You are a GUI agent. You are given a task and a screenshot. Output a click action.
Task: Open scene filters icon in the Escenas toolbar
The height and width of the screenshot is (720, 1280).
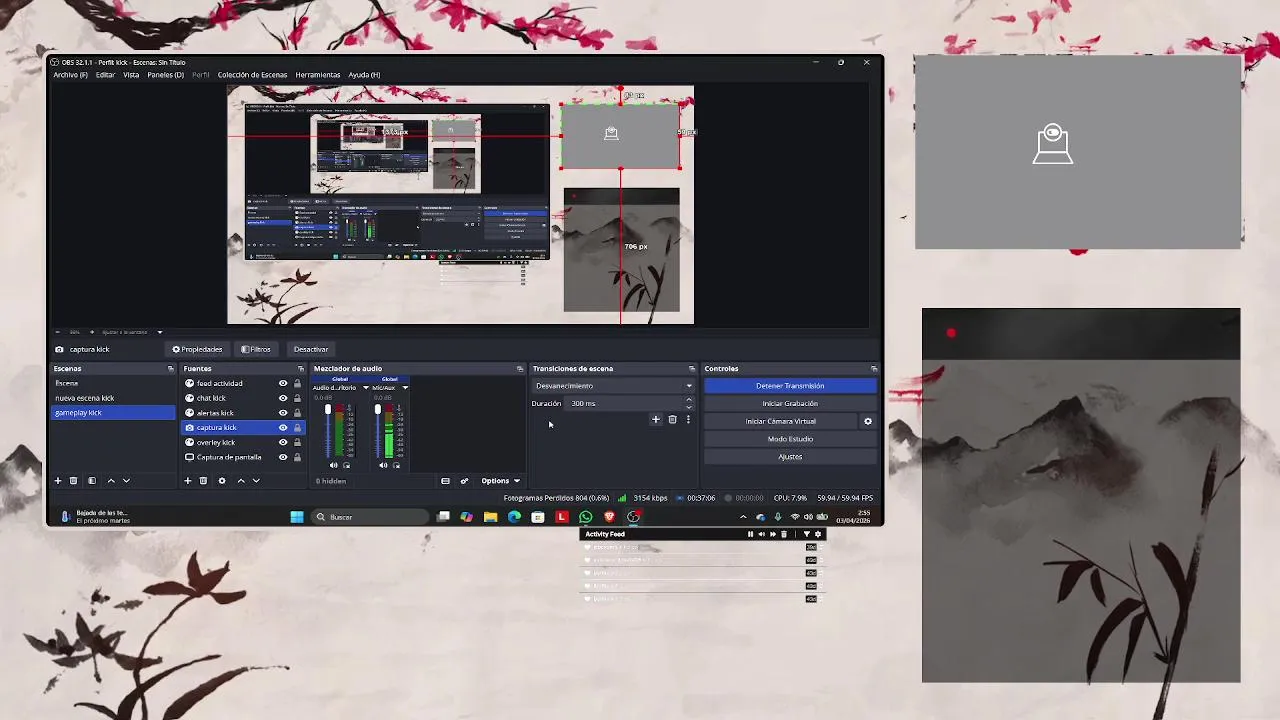(x=92, y=481)
